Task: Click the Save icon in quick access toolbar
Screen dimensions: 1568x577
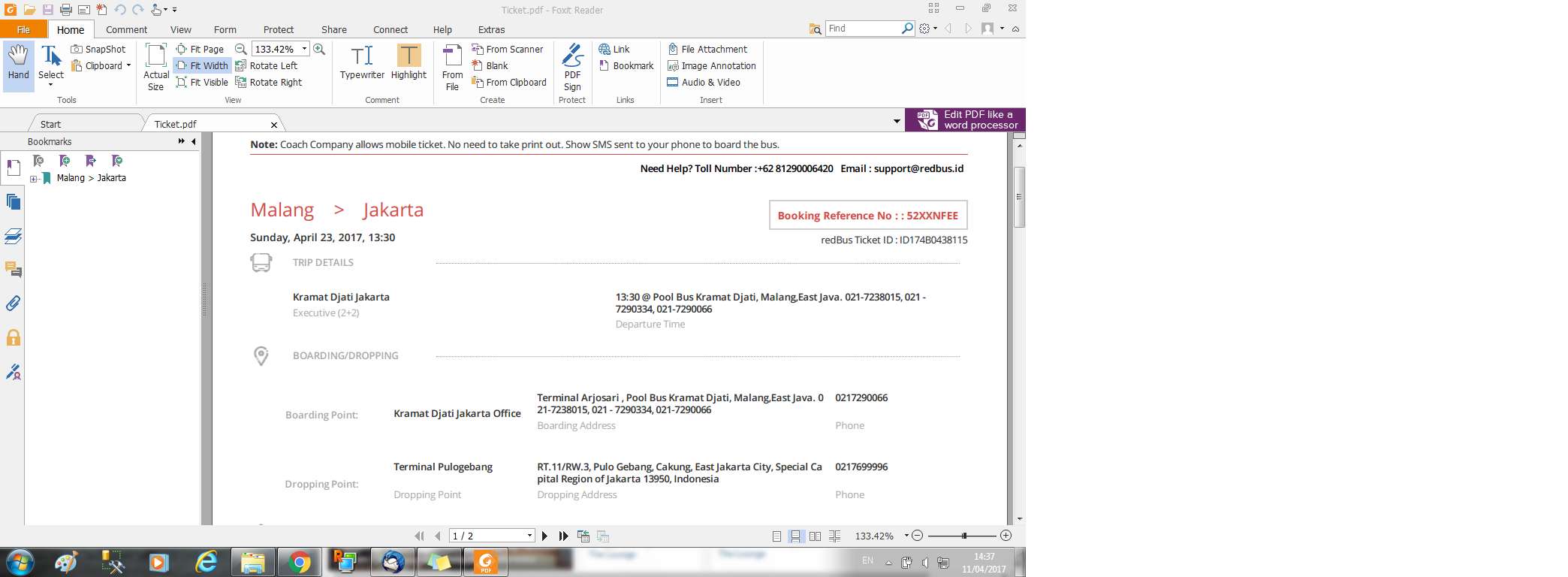Action: 48,10
